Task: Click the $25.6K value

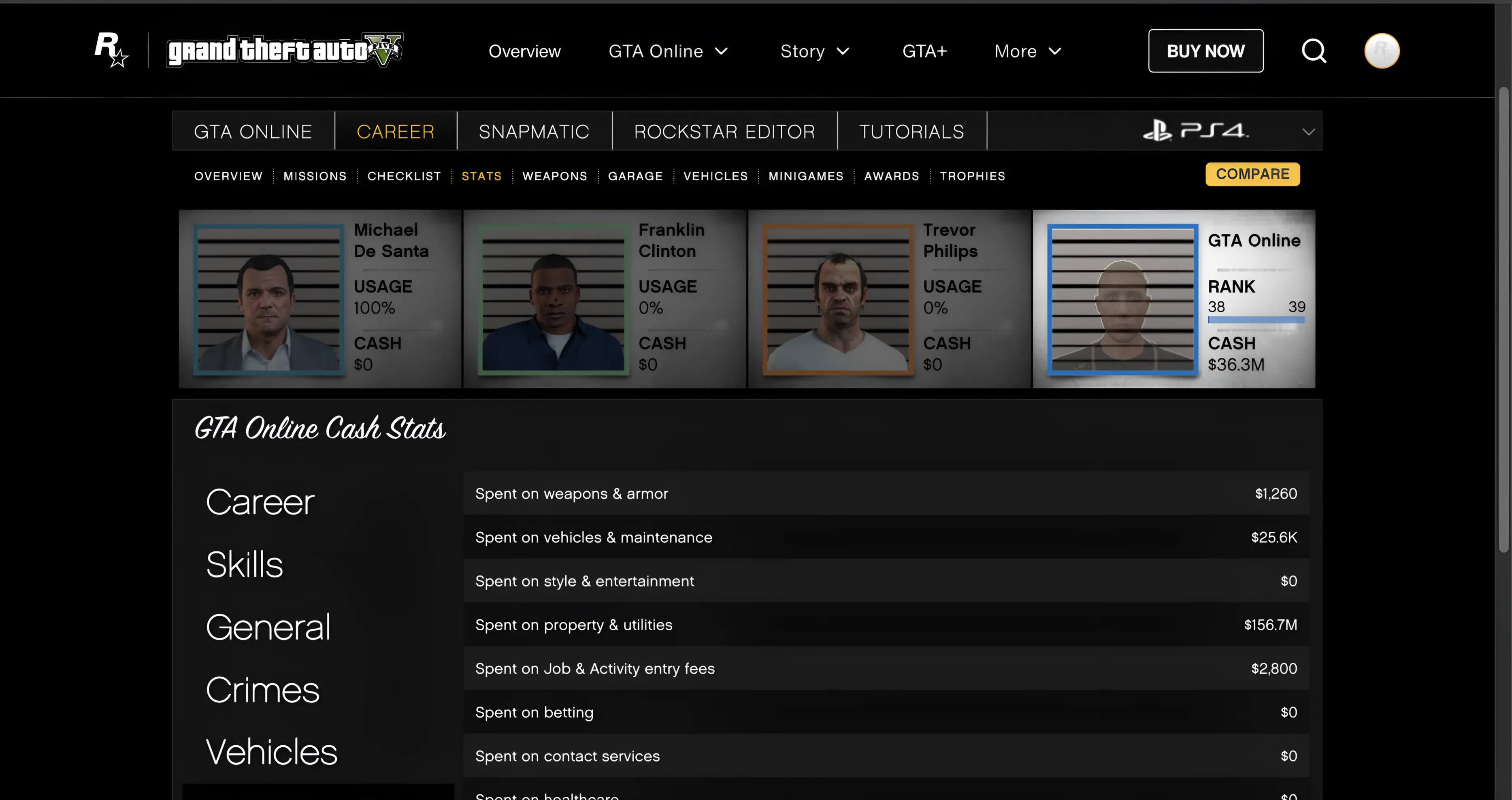Action: coord(1273,537)
